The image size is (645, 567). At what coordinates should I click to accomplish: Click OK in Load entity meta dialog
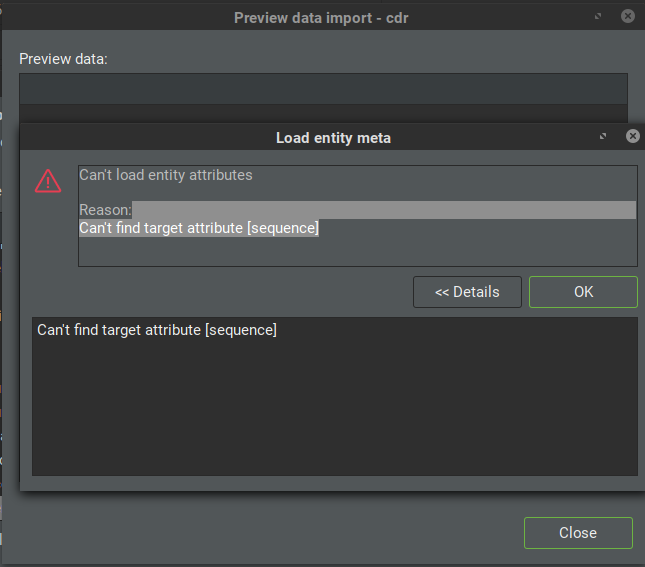click(583, 292)
